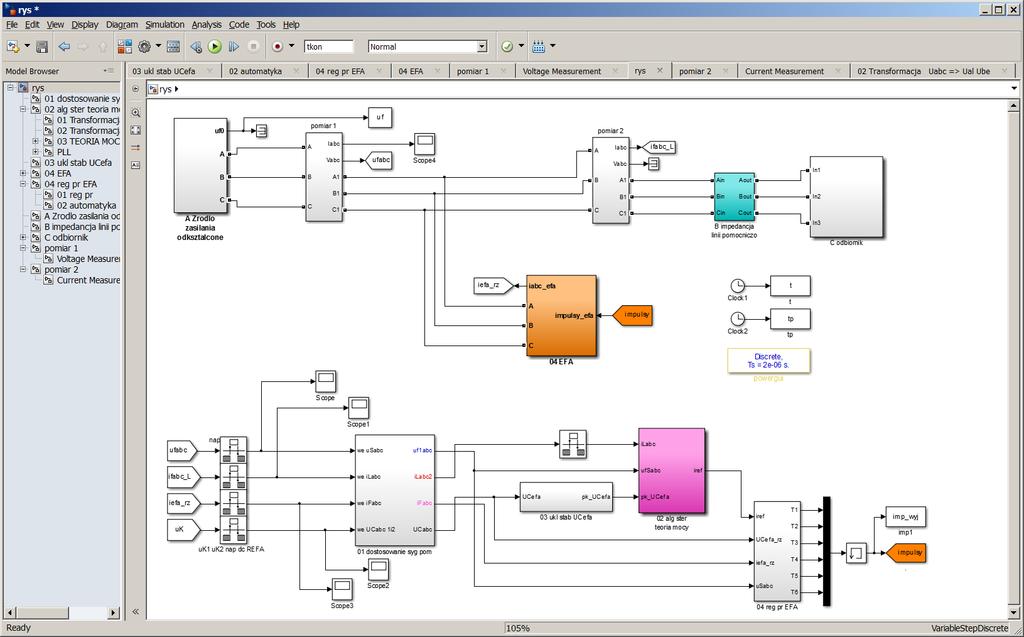Select the pink 02 alg ster block
This screenshot has width=1024, height=637.
click(x=671, y=471)
